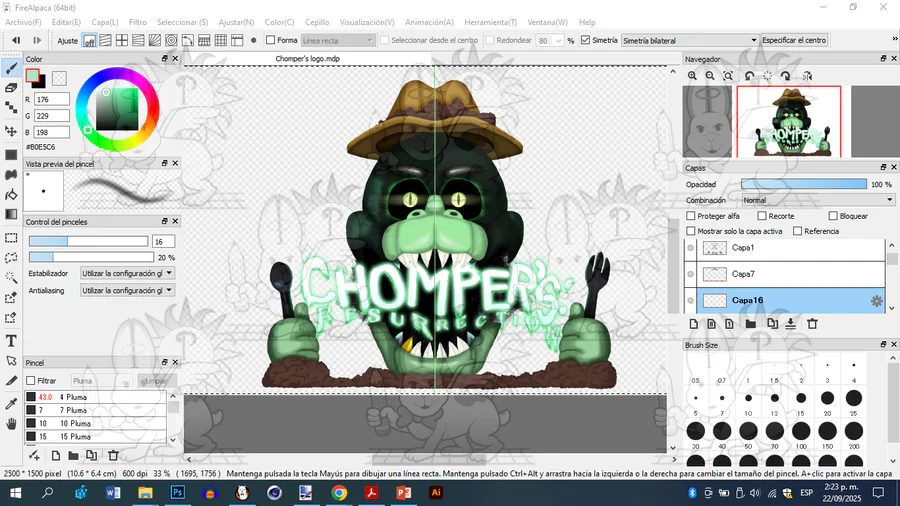Click Especificar el centro button

(794, 40)
